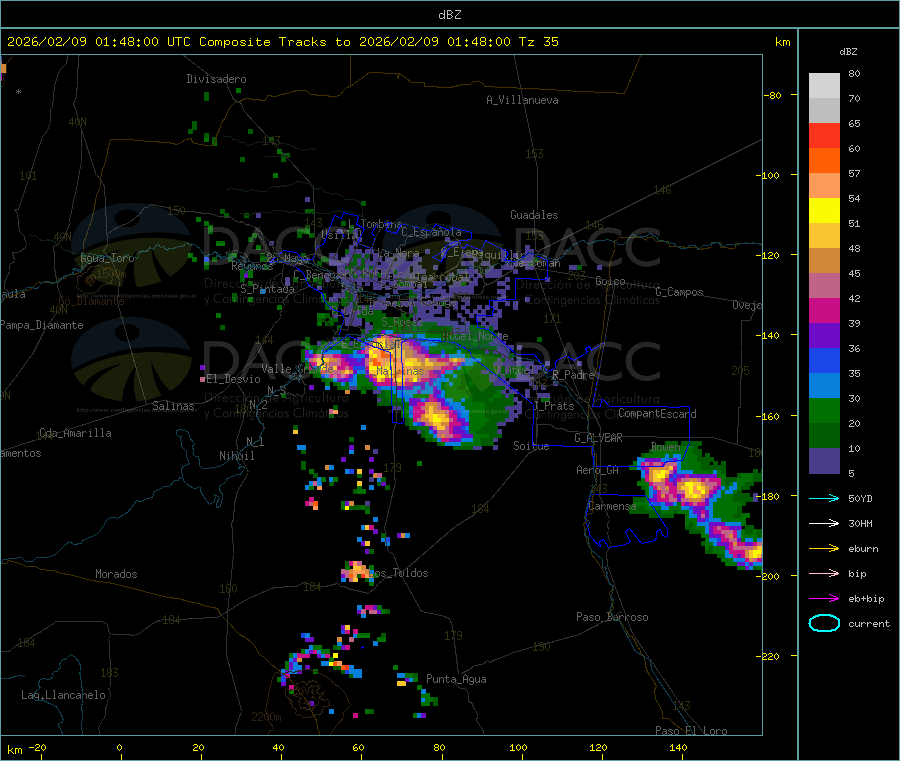Click the 'El_Desvio' map label
Viewport: 900px width, 761px height.
pyautogui.click(x=233, y=379)
